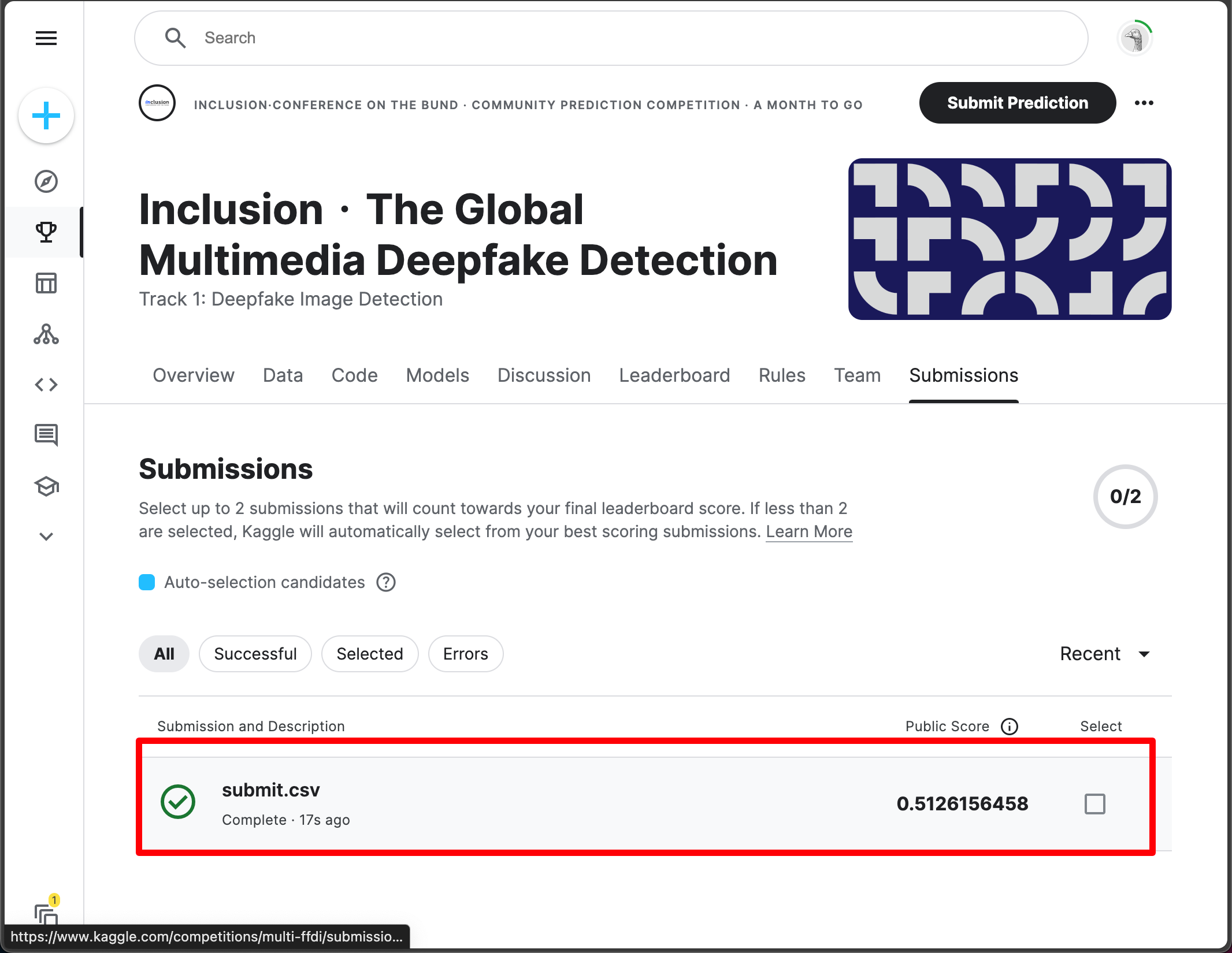
Task: Click the table/datasets icon in sidebar
Action: click(x=47, y=283)
